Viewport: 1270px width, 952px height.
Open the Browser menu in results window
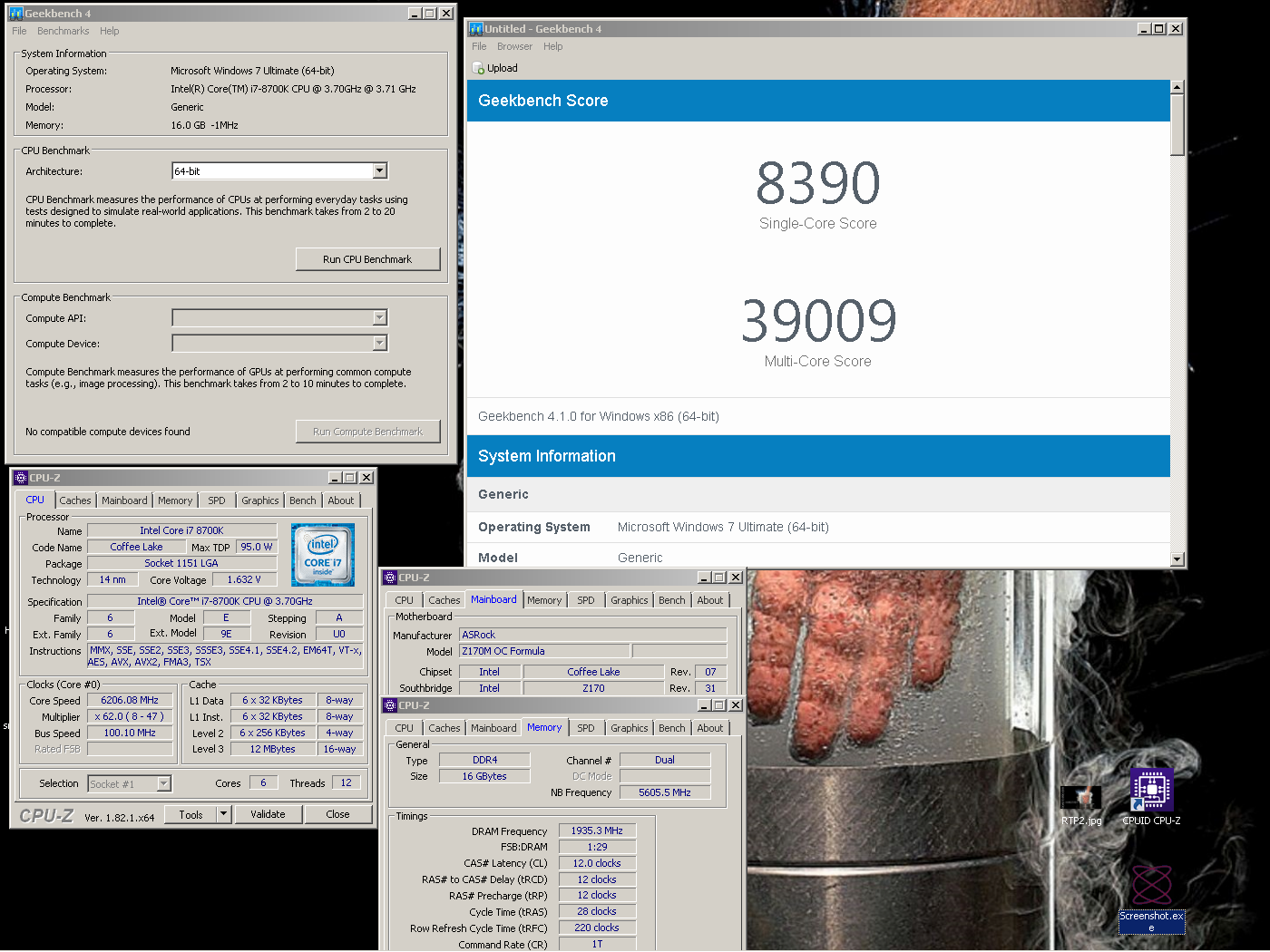point(514,46)
